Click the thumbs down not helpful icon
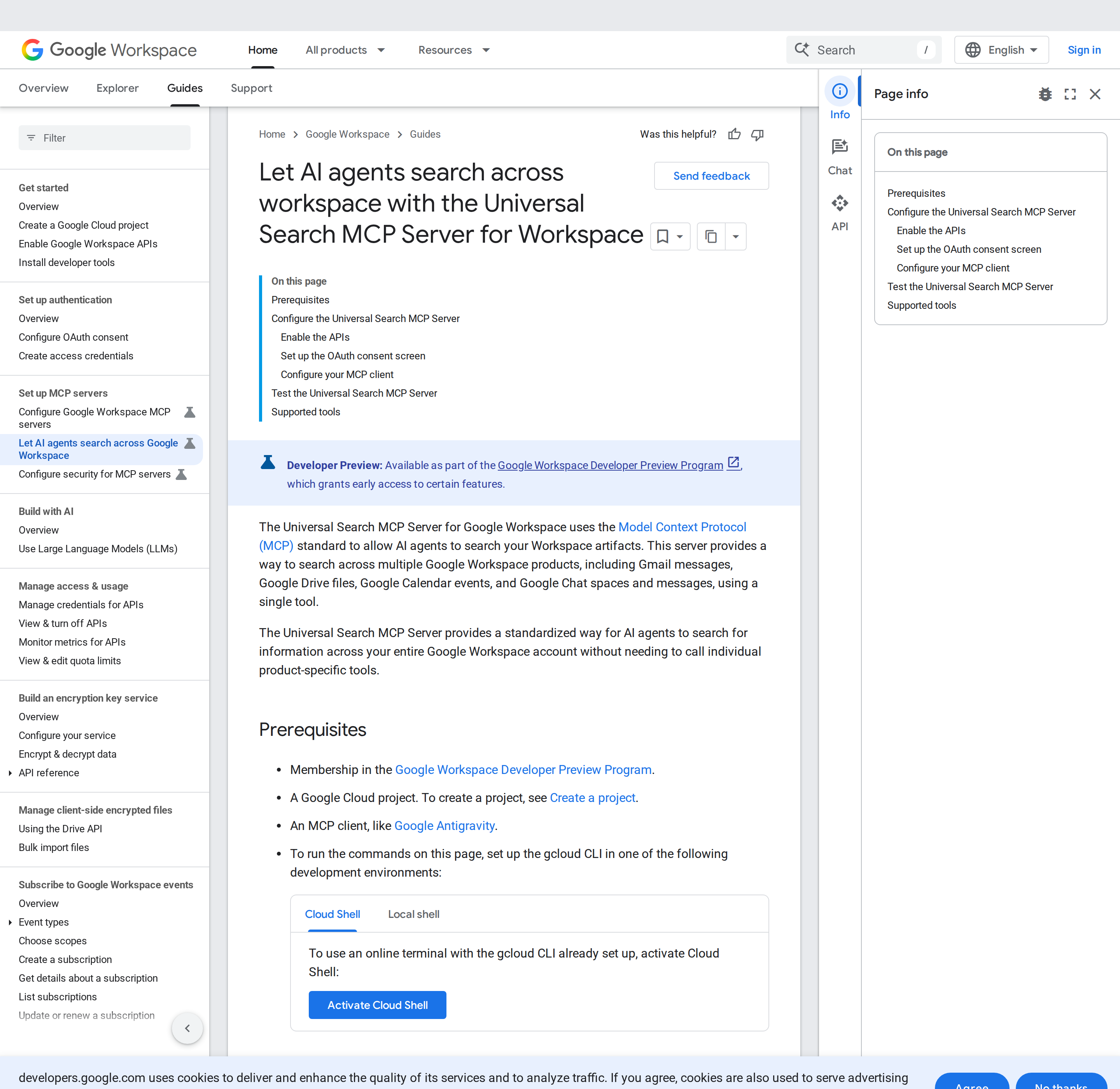 pyautogui.click(x=757, y=135)
